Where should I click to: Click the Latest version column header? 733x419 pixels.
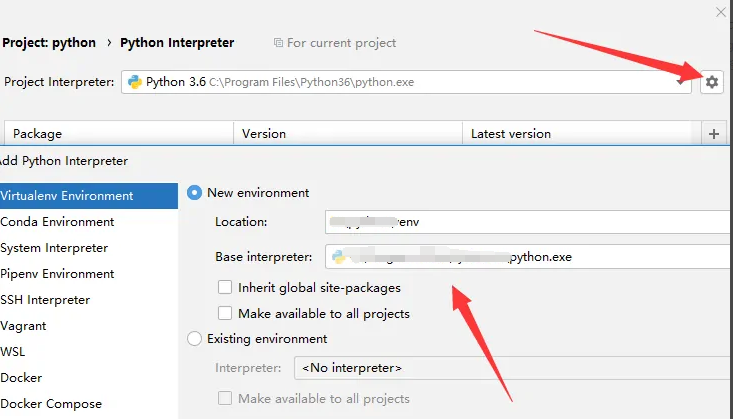tap(510, 133)
